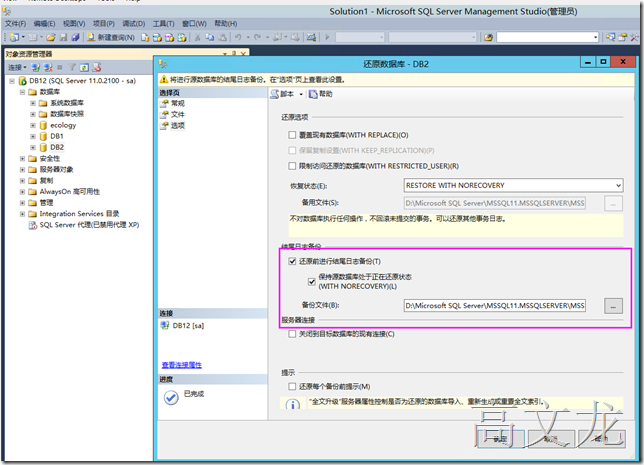Open the 恢复状态 RESTORE WITH NORECOVERY dropdown
Viewport: 644px width, 465px height.
(x=513, y=185)
